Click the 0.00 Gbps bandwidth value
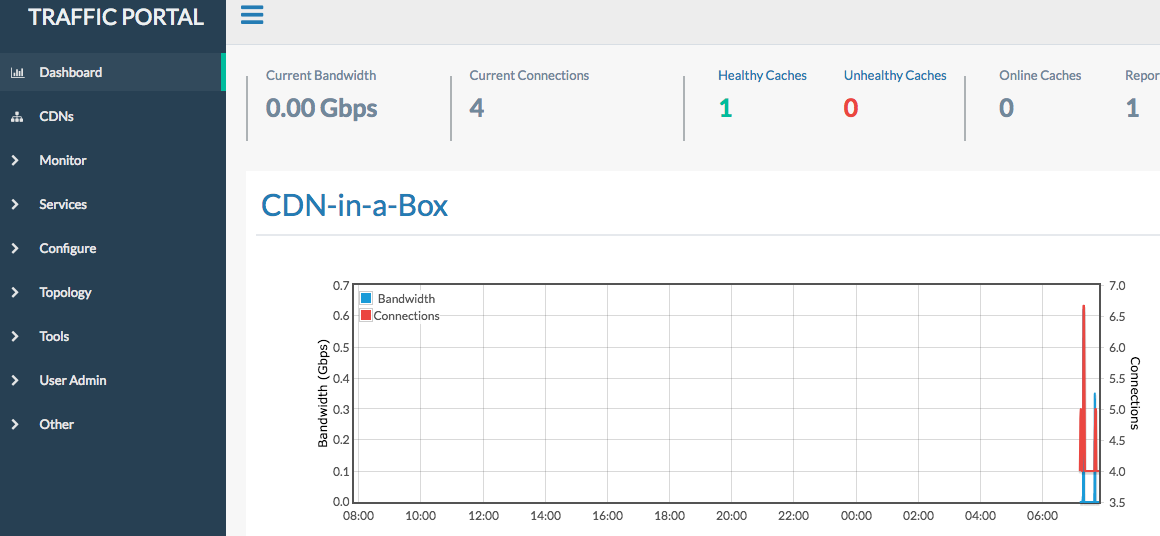Screen dimensions: 1160x536 tap(321, 109)
